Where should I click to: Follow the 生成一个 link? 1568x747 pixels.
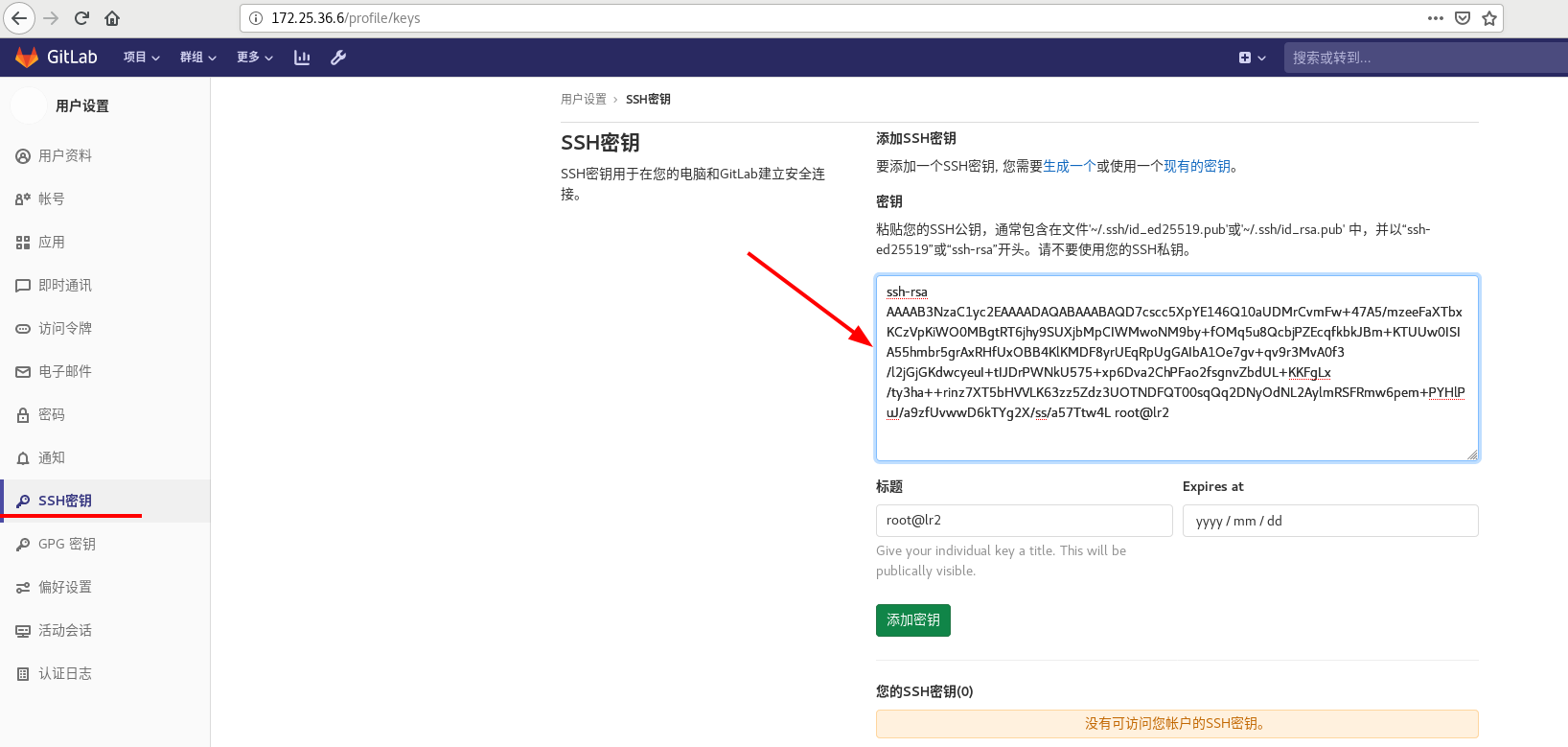click(1069, 166)
